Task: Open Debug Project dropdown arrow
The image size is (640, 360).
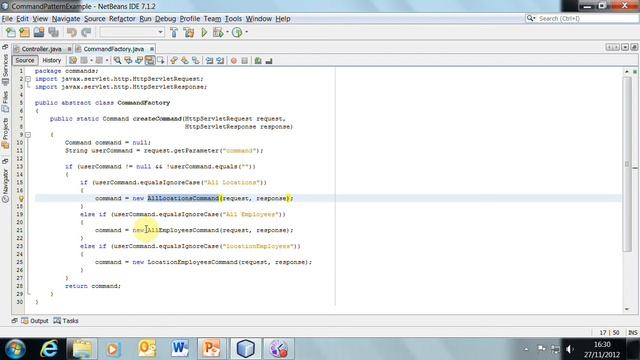Action: [x=227, y=32]
